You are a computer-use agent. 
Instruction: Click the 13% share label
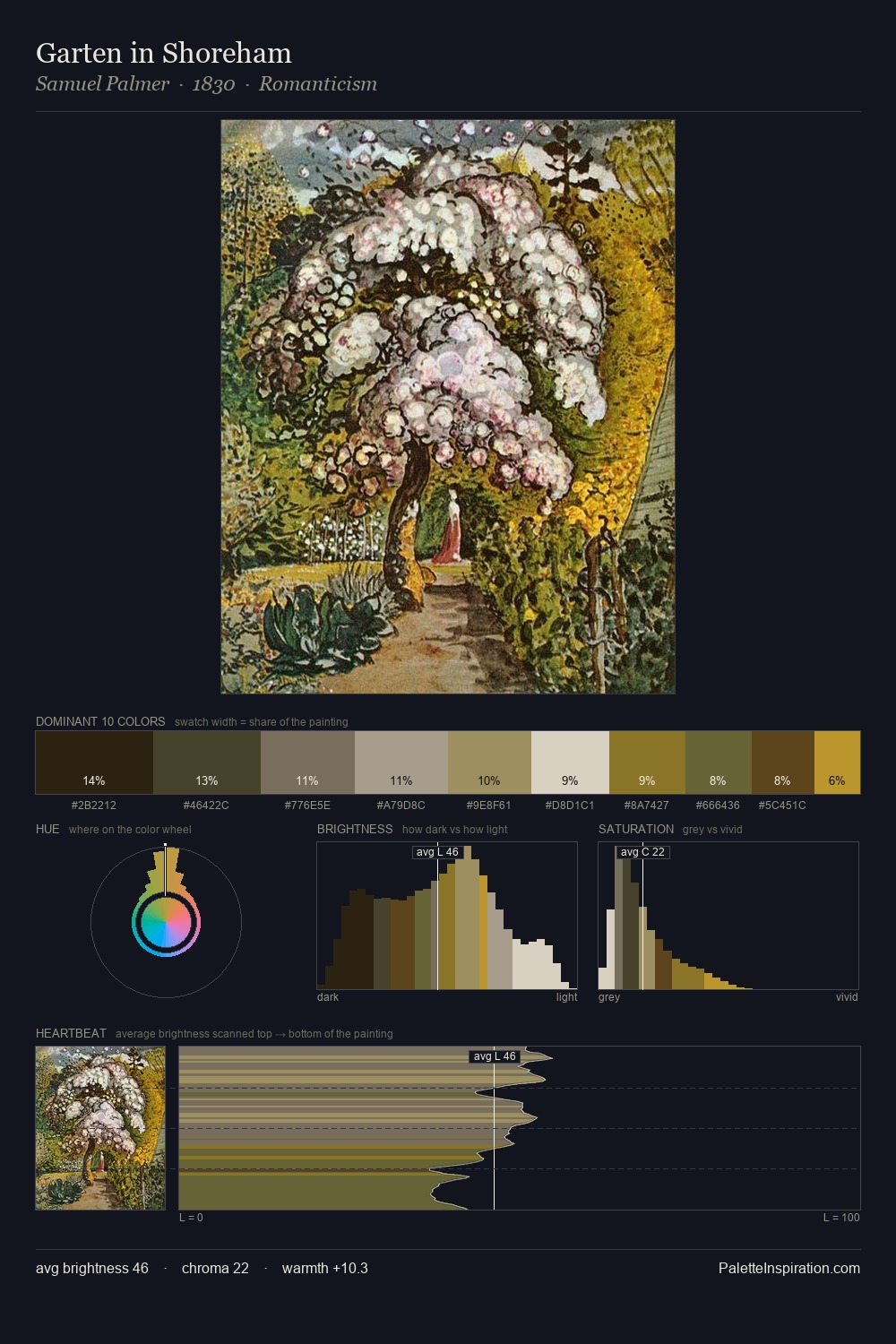(x=207, y=780)
